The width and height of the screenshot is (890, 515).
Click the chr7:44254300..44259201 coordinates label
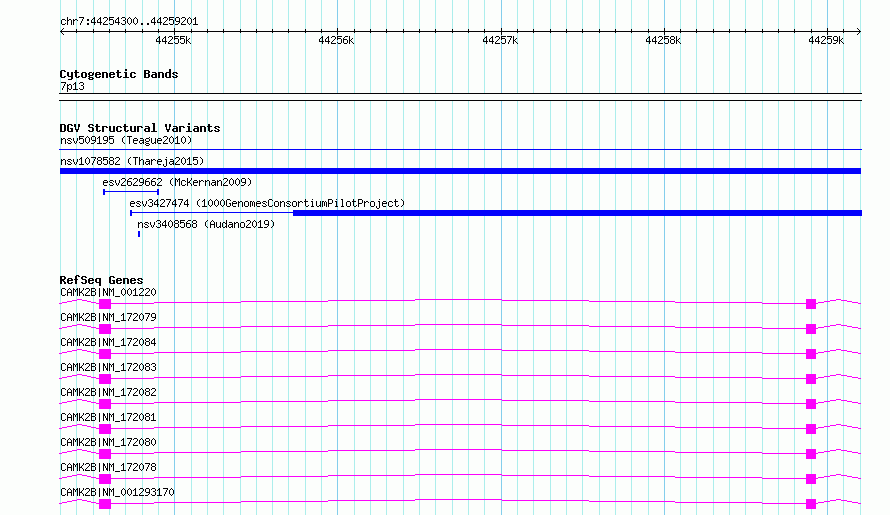pyautogui.click(x=129, y=22)
